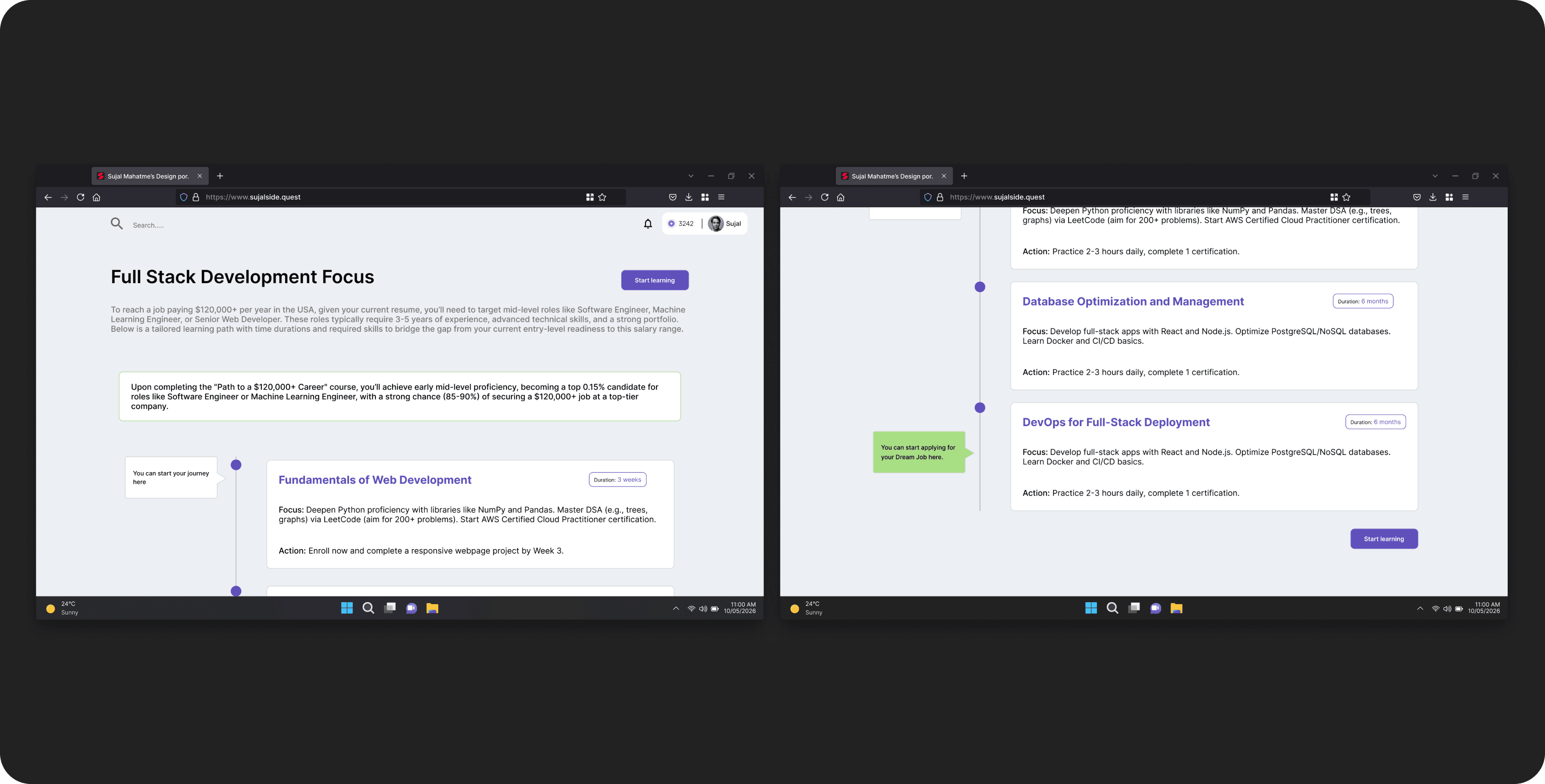Click the Pocket save icon in the right browser window
The width and height of the screenshot is (1545, 784).
click(1417, 197)
